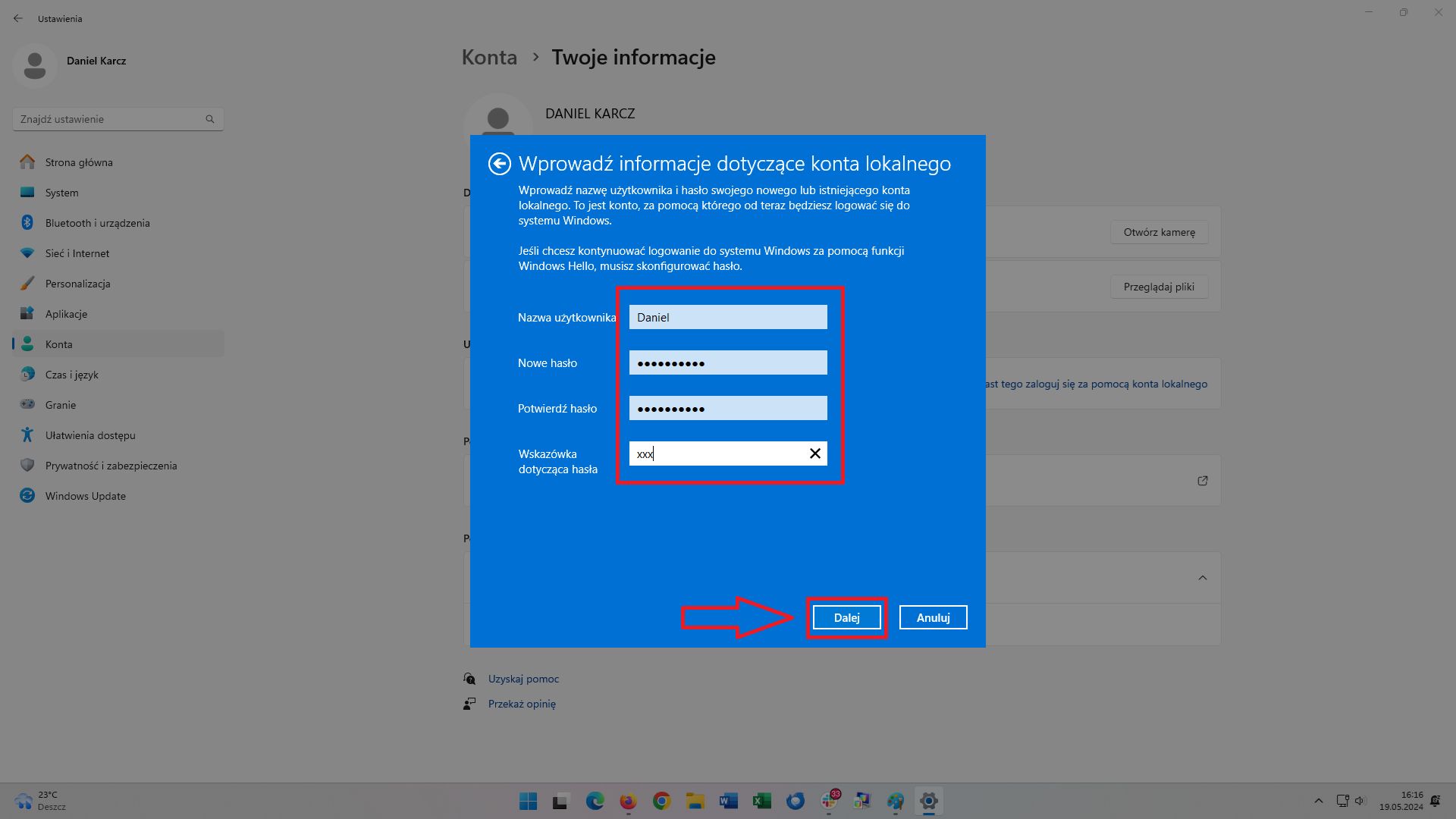Expand the hidden icons in the system tray

point(1318,801)
